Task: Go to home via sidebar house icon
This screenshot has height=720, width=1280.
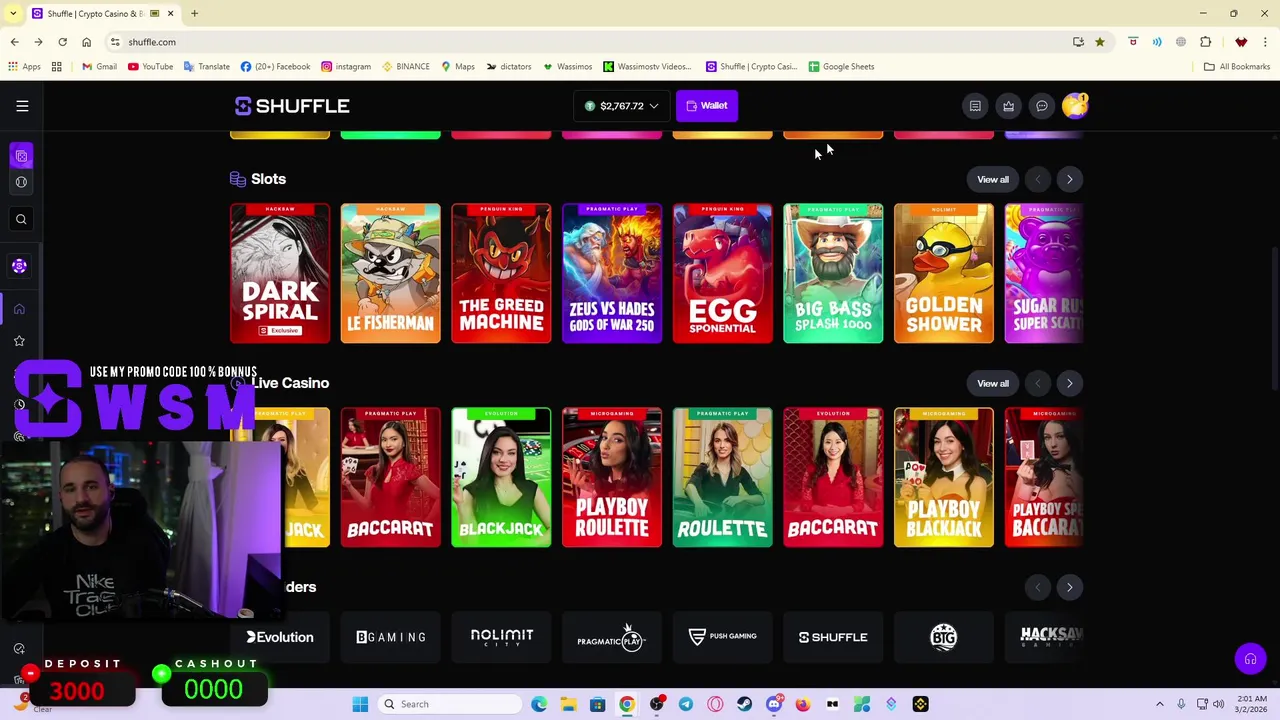Action: (x=19, y=309)
